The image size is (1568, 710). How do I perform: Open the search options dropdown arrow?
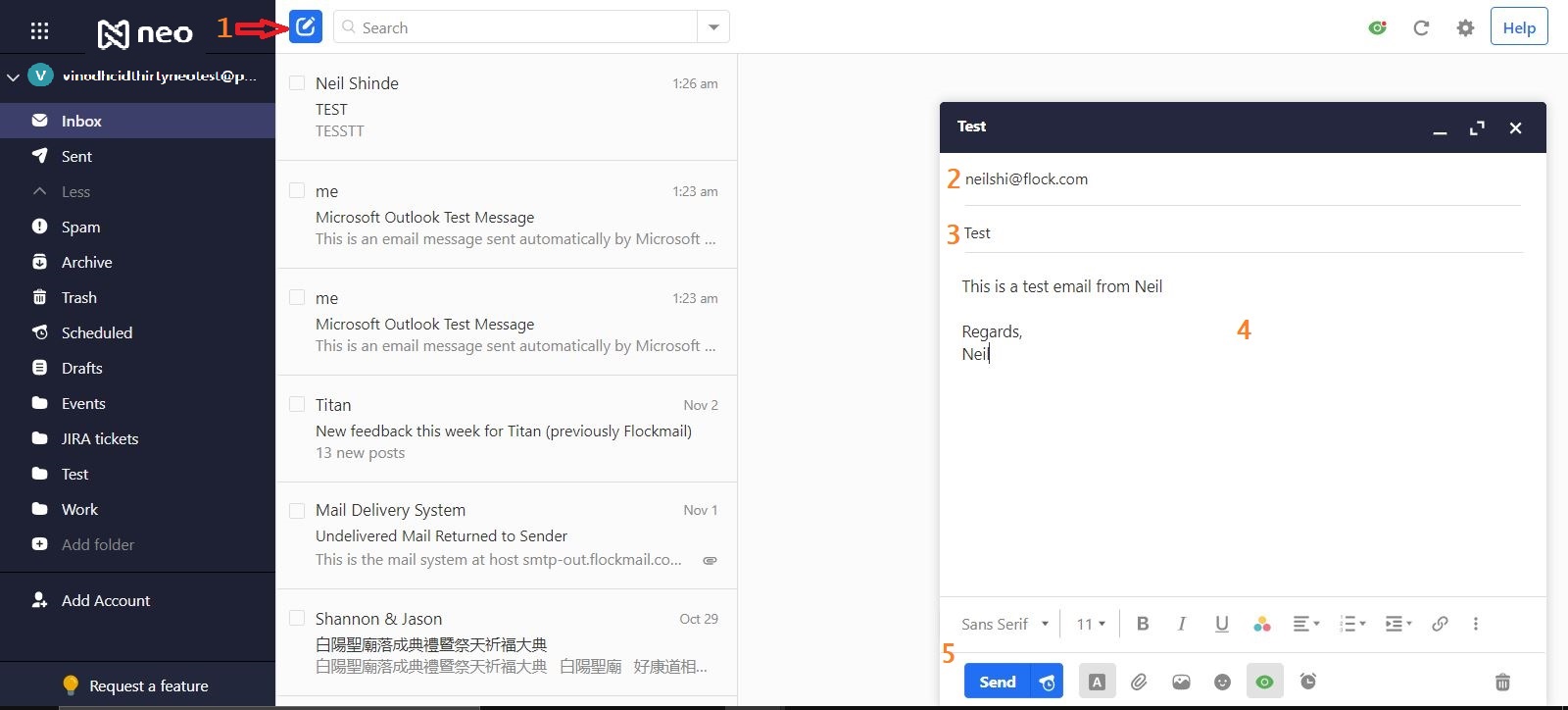[713, 27]
